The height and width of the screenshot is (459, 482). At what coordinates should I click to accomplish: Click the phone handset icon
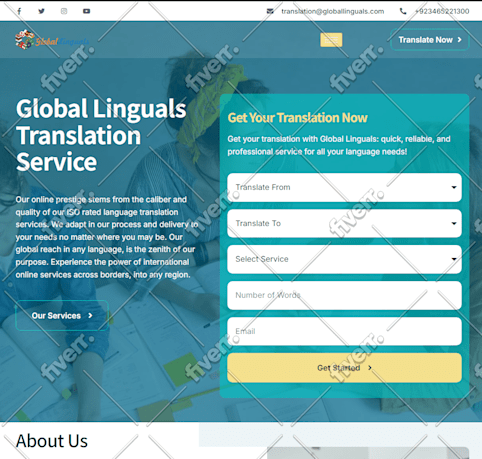(403, 11)
